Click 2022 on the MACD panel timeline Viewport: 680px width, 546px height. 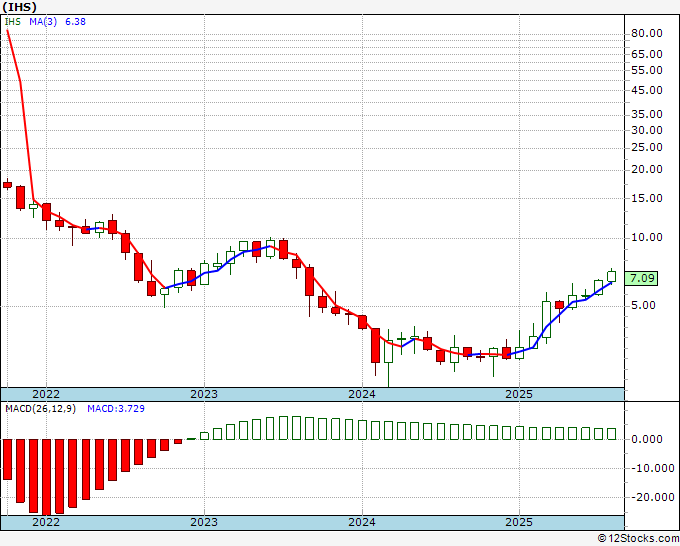pyautogui.click(x=46, y=522)
